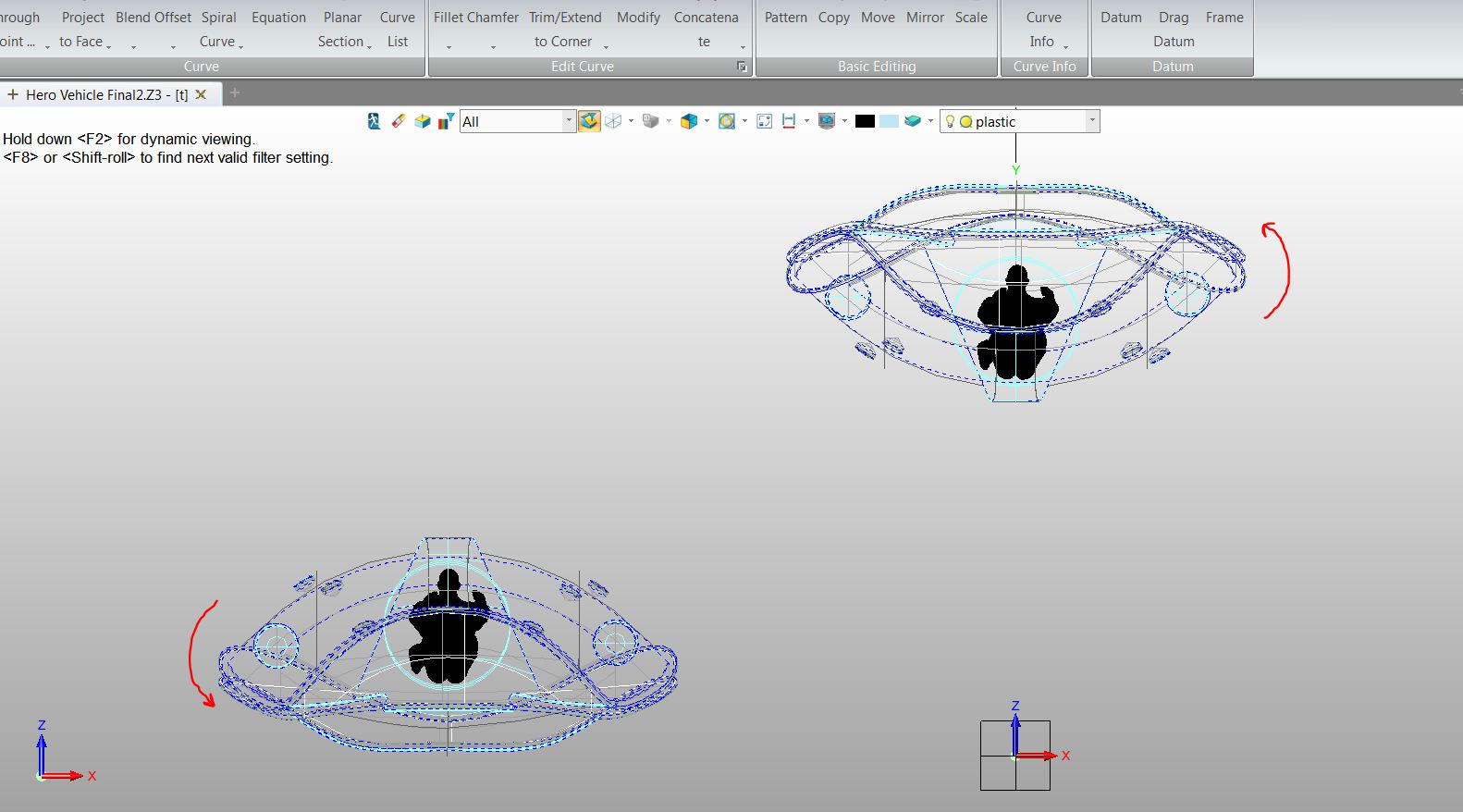
Task: Click the XZ view orientation triad box
Action: click(x=1015, y=755)
